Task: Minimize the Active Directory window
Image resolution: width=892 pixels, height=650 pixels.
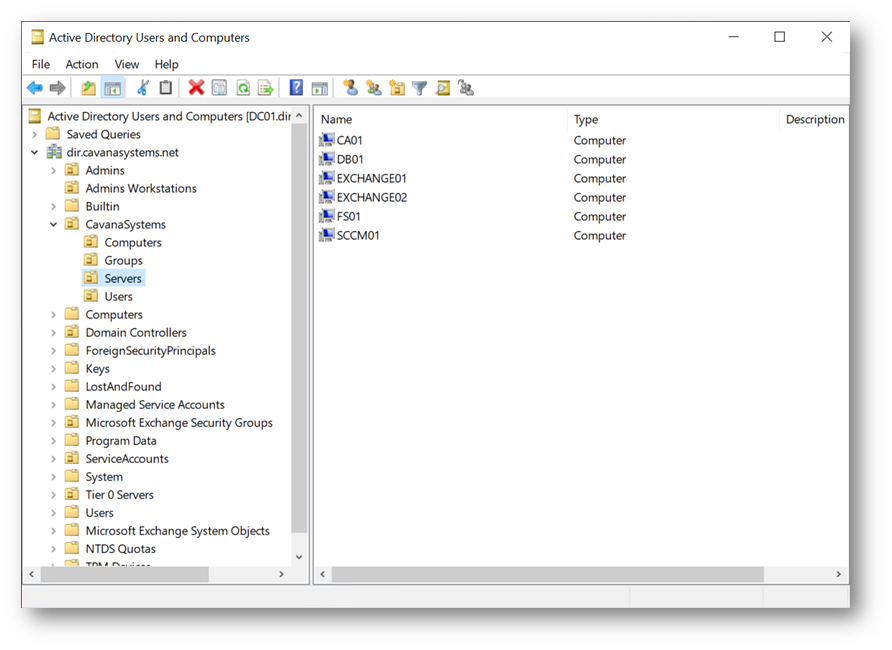Action: (734, 37)
